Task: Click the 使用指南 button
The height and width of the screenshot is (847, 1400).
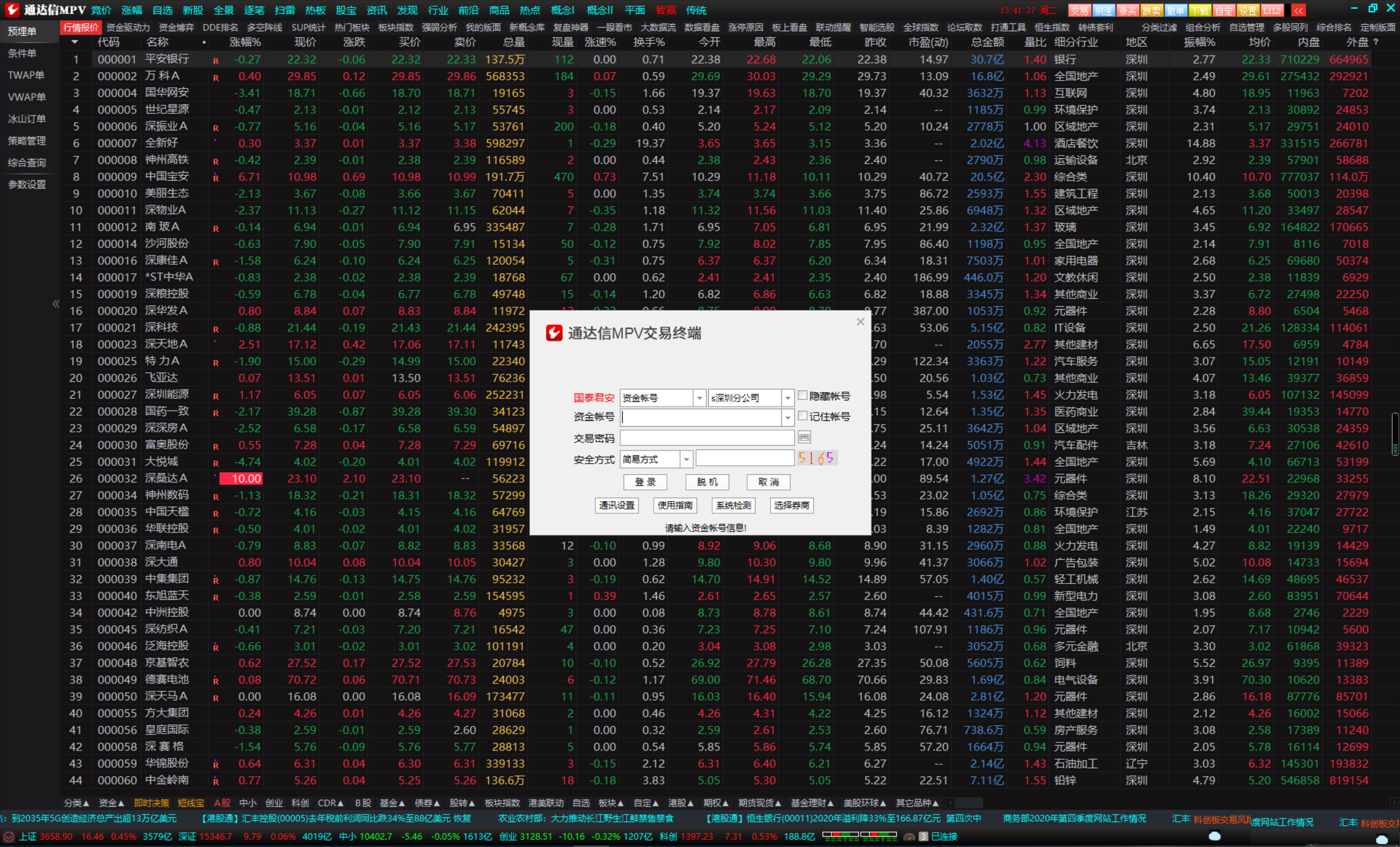Action: tap(675, 505)
